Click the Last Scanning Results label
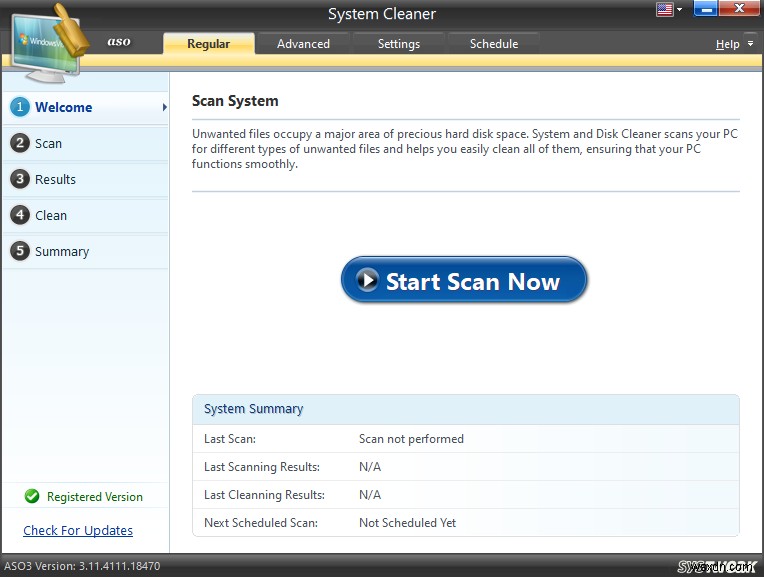 pyautogui.click(x=262, y=466)
